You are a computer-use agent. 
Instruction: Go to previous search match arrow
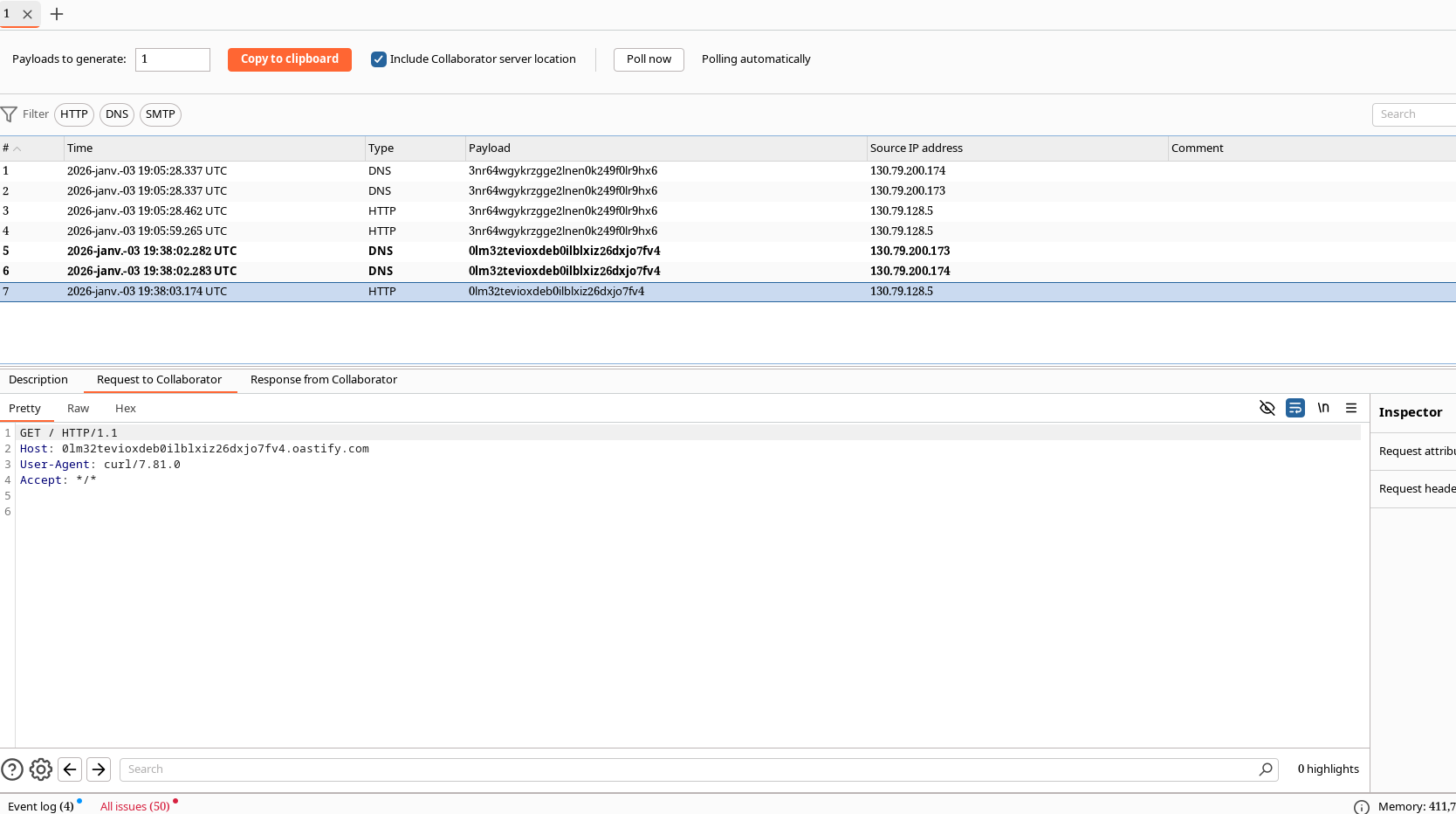pos(70,769)
